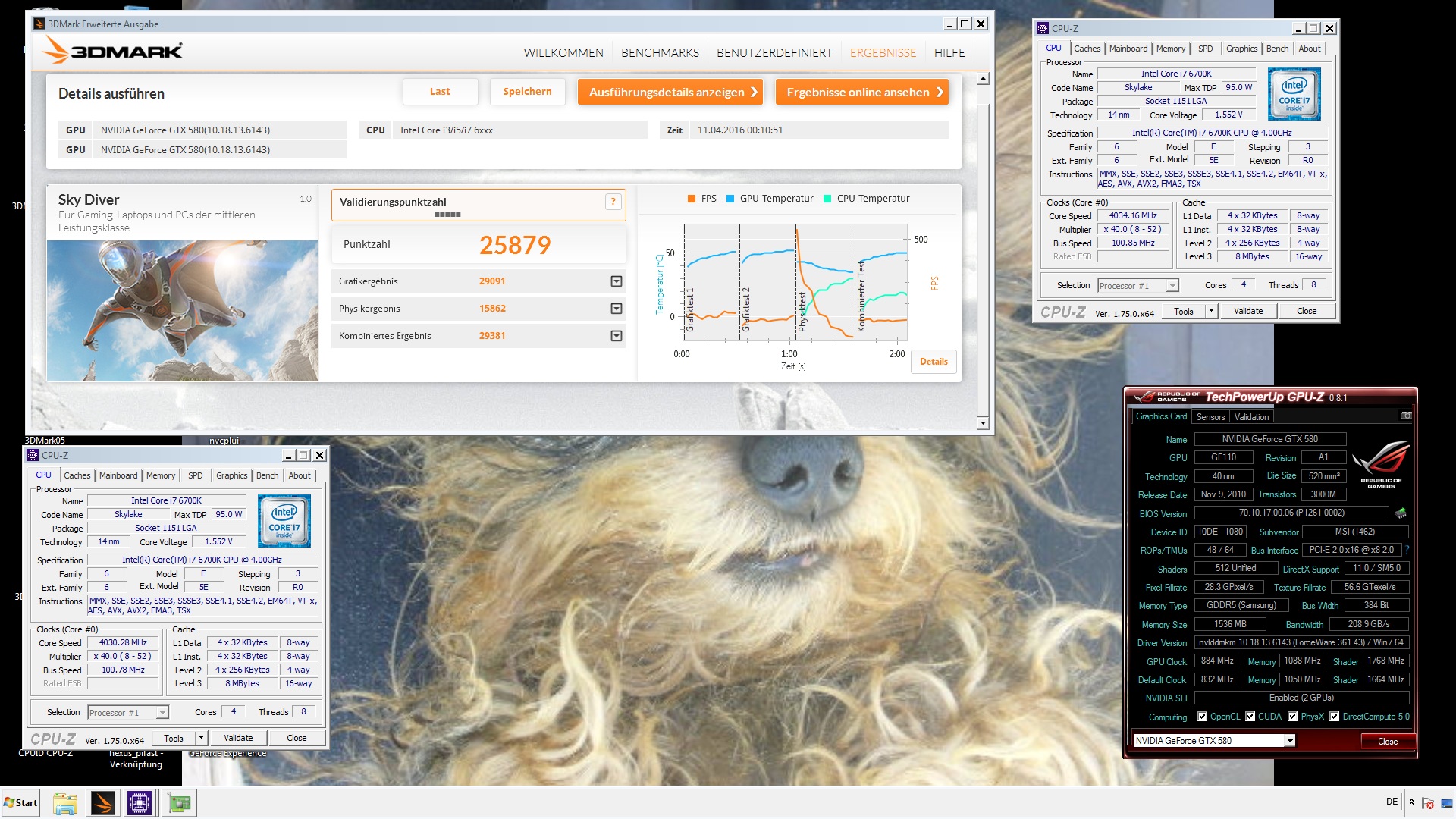Open Windows Explorer from the taskbar
The height and width of the screenshot is (819, 1456).
coord(65,803)
